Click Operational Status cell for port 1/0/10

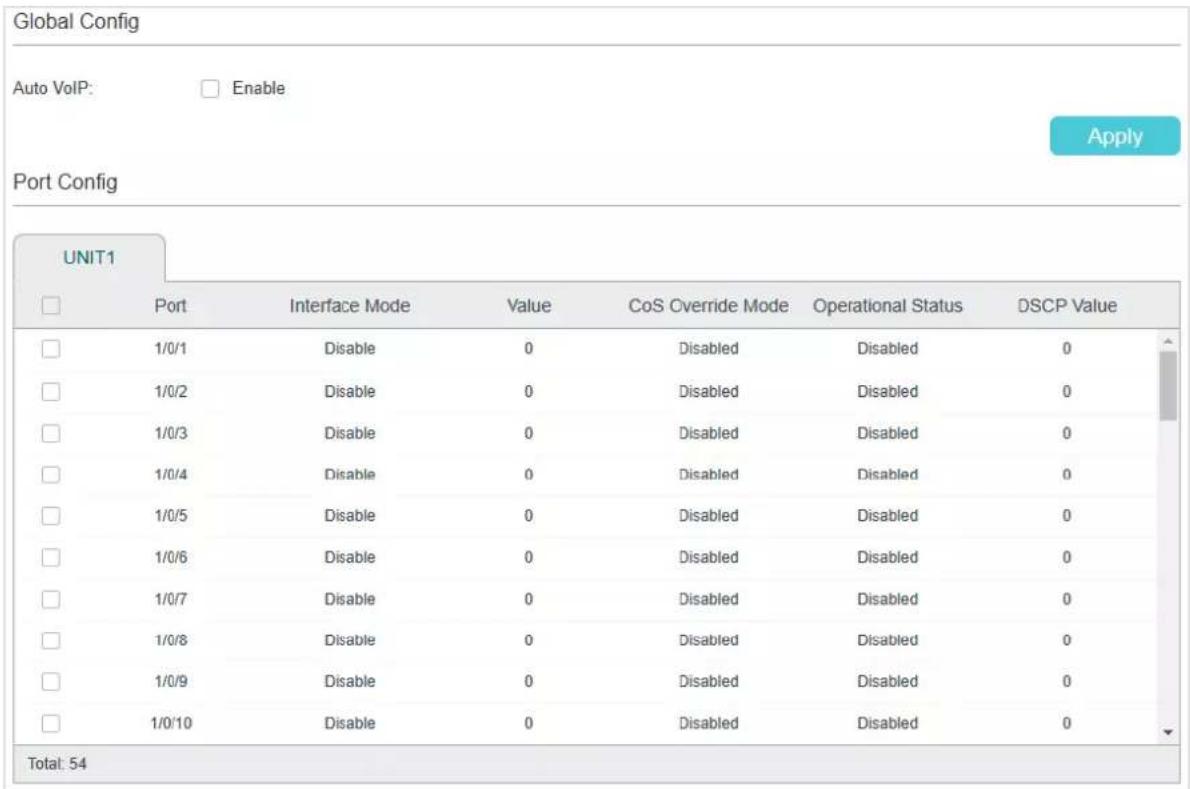tap(888, 723)
